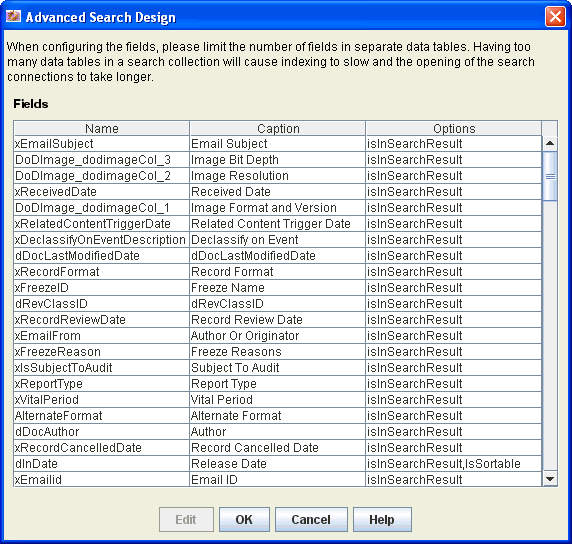Click the fields table scrollbar thumb
The height and width of the screenshot is (544, 572).
click(550, 176)
